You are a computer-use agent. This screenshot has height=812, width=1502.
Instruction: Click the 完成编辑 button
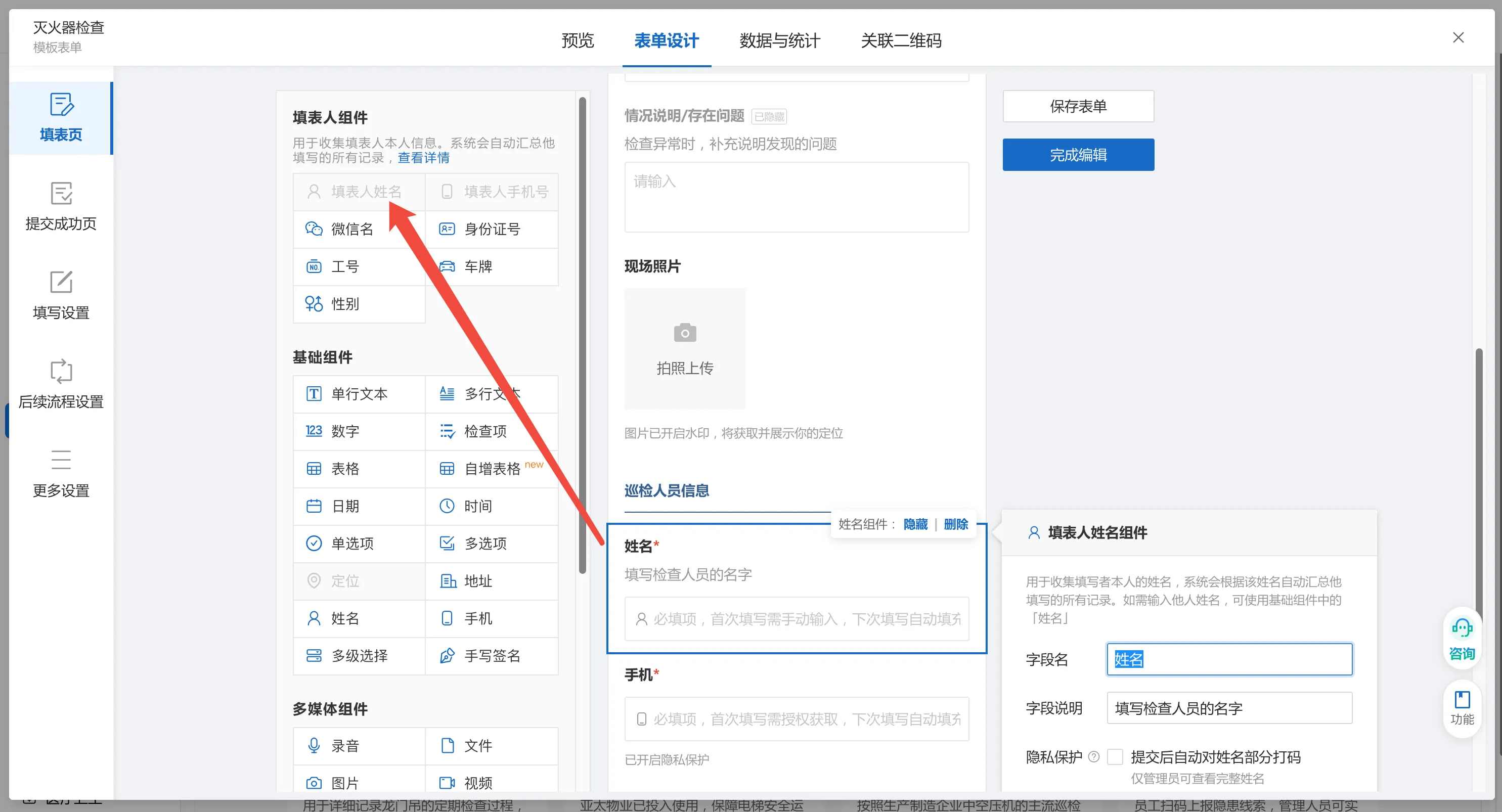tap(1078, 155)
